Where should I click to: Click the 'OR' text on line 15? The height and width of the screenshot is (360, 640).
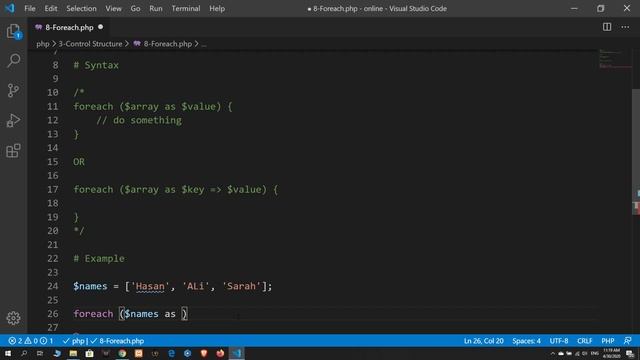[x=79, y=162]
